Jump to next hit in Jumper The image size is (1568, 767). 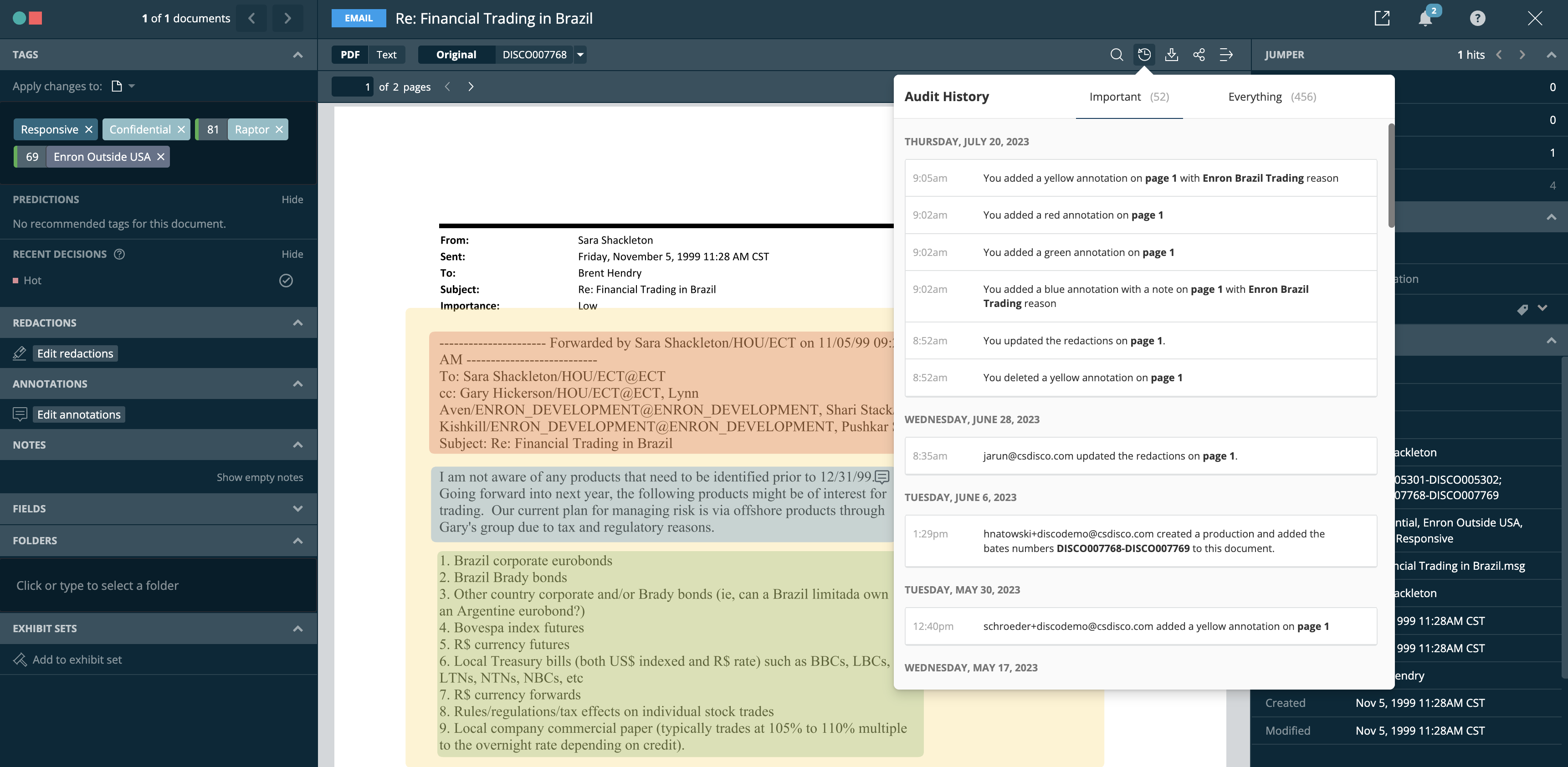1522,55
